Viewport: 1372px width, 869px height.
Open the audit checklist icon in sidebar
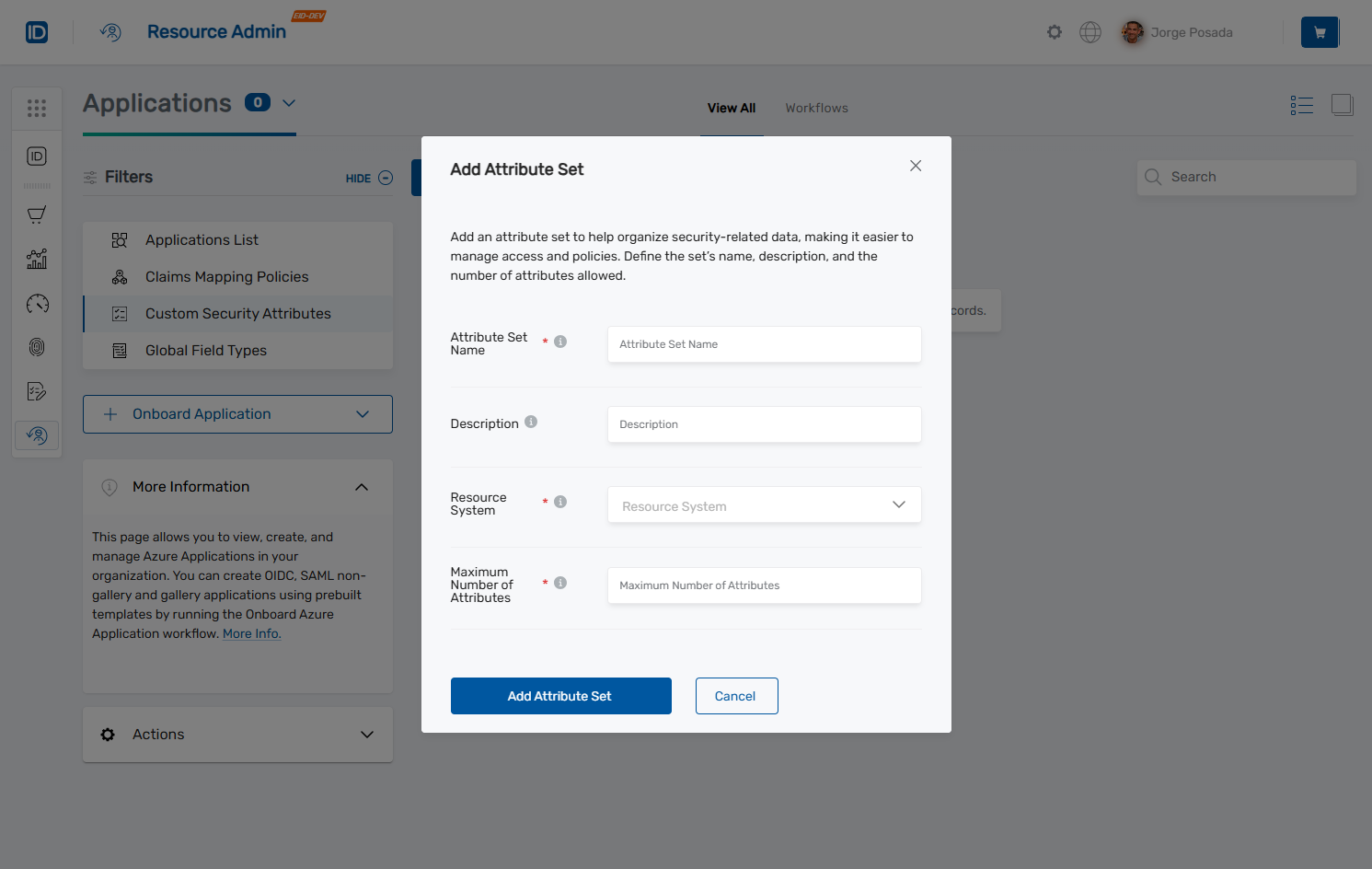point(37,391)
